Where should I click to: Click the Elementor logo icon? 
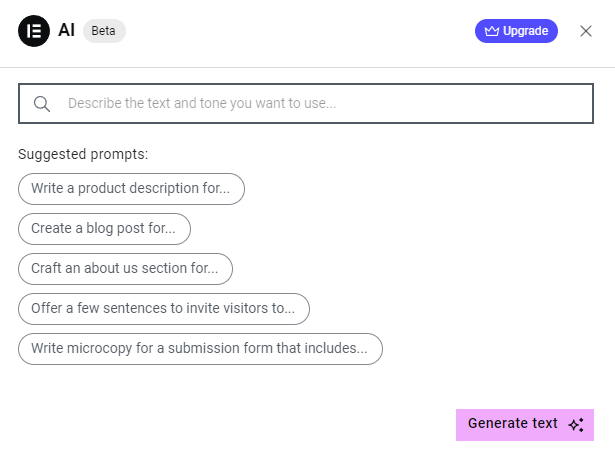(x=34, y=31)
